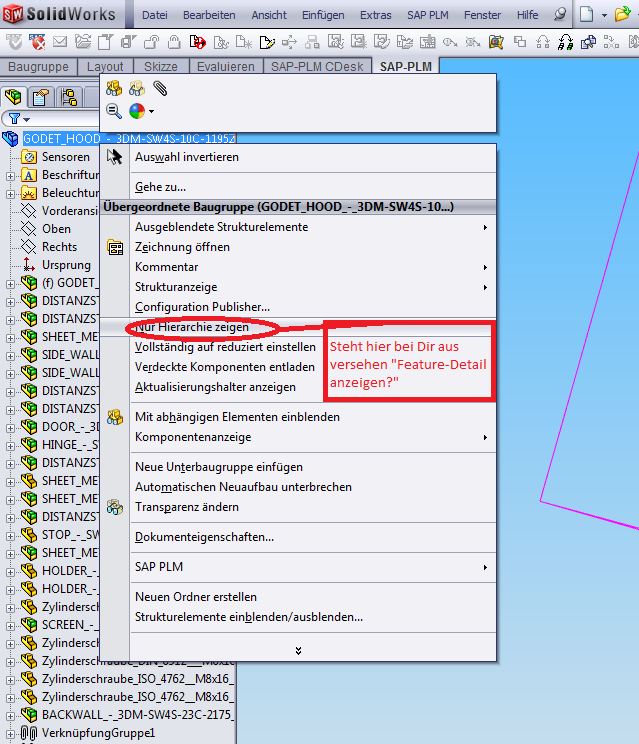Open the SAP PLM submenu in context menu
Screen dimensions: 639x744
(x=298, y=567)
